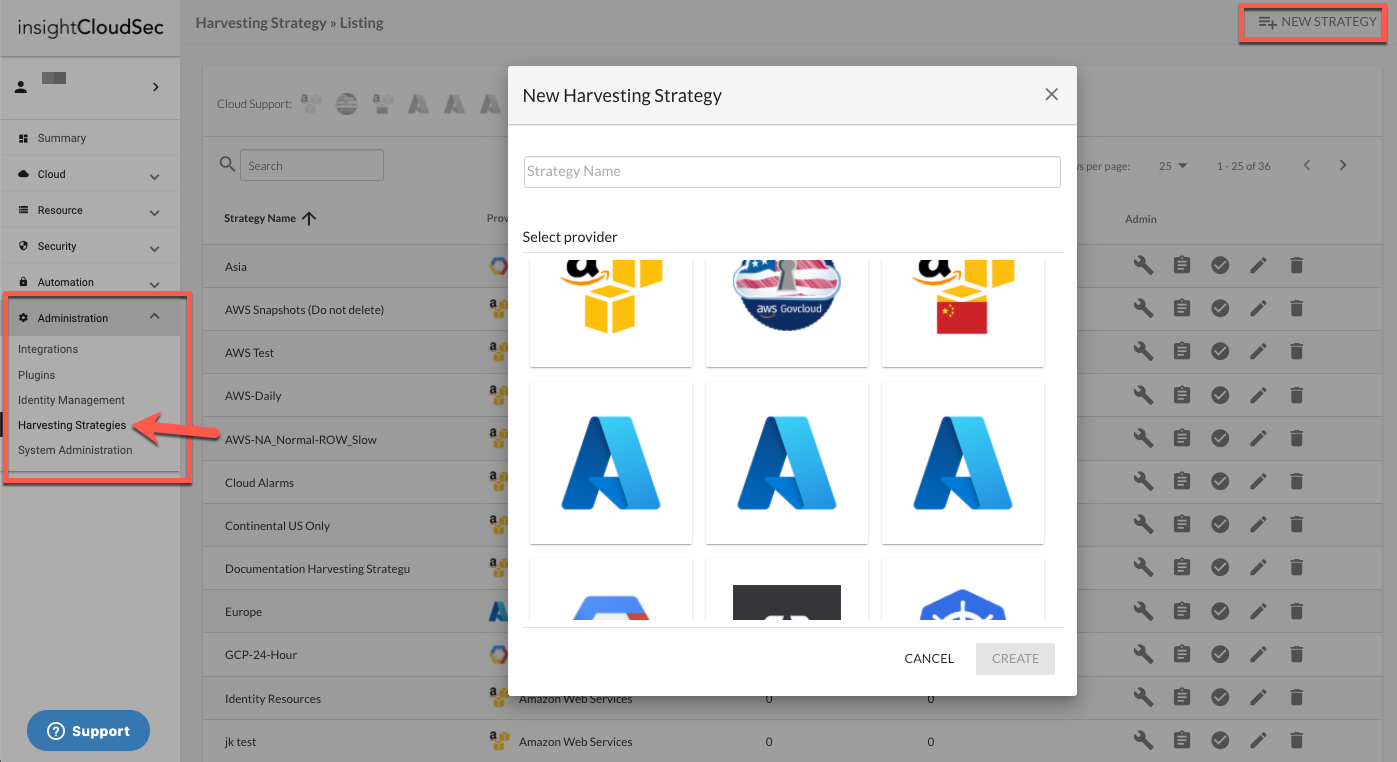
Task: Open System Administration in the sidebar
Action: (75, 450)
